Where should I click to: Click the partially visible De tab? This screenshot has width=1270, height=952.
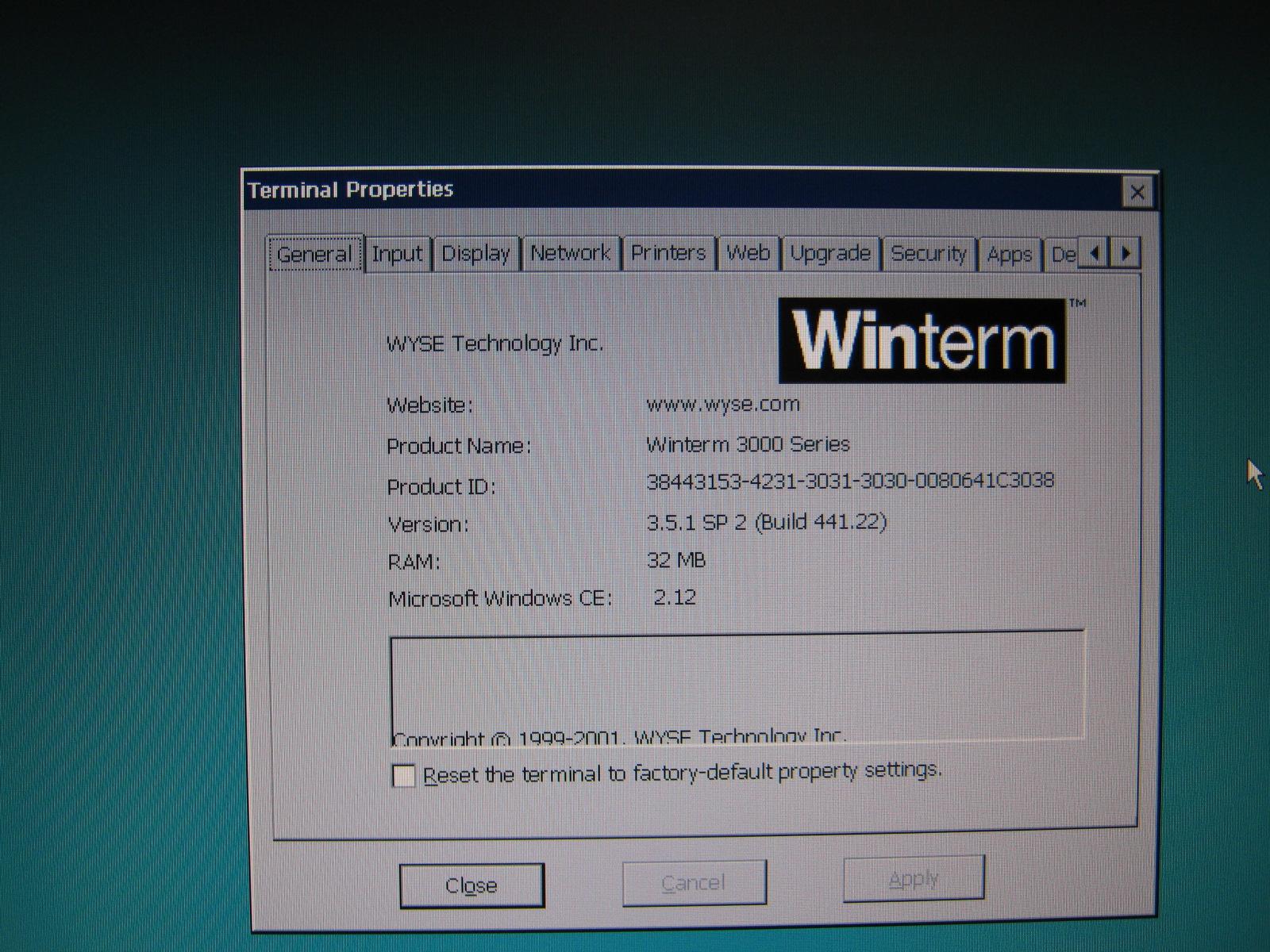point(1063,255)
